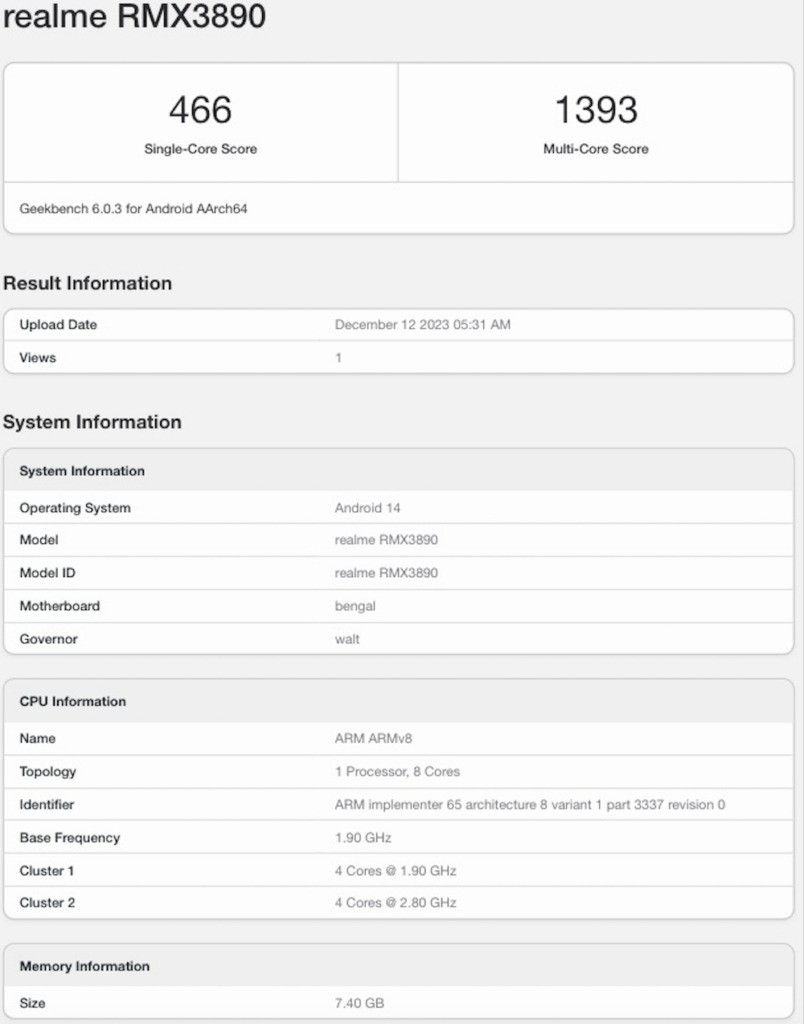Select 'realme RMX3890' in the Model ID row
The width and height of the screenshot is (804, 1024).
pyautogui.click(x=386, y=573)
